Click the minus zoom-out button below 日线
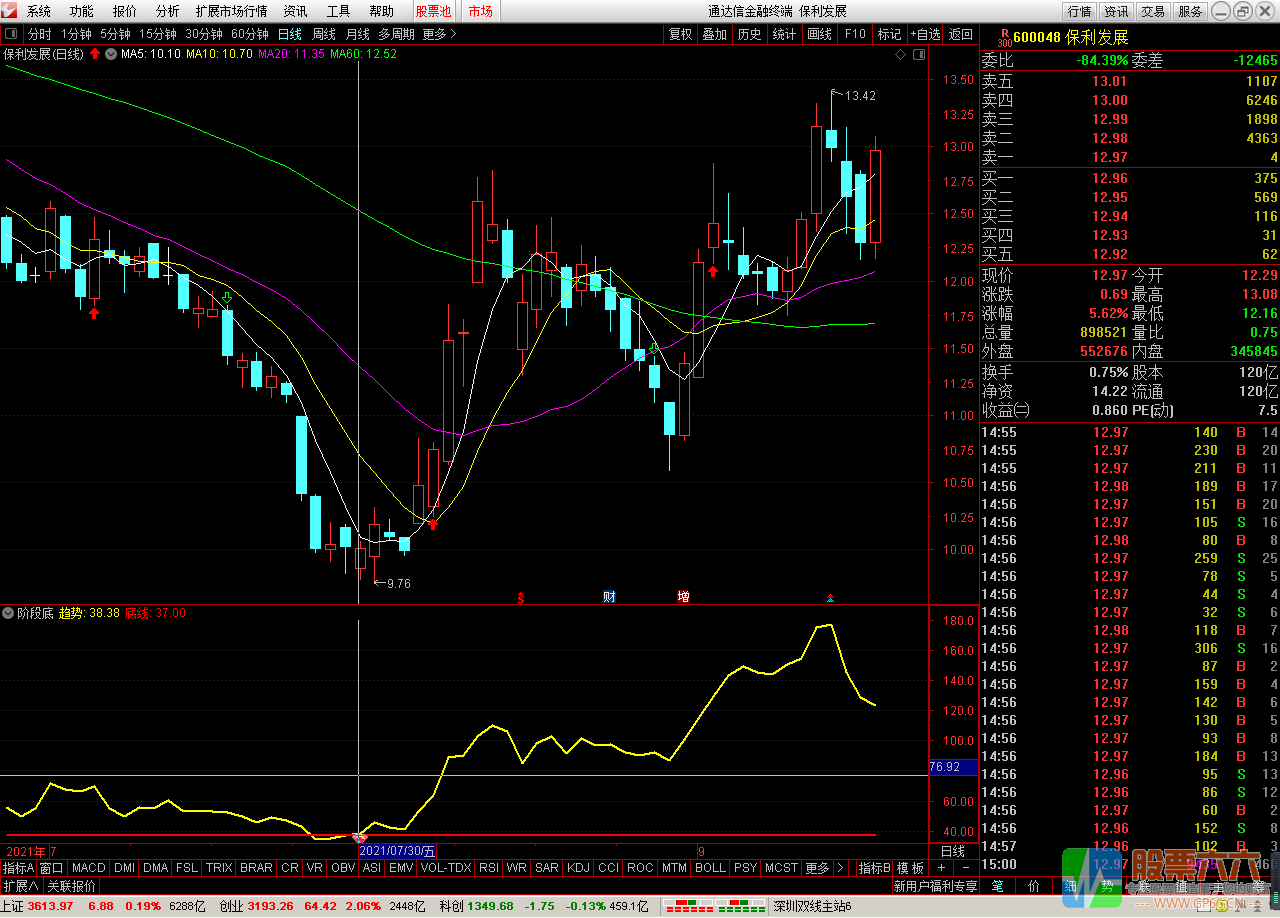This screenshot has width=1280, height=918. 966,867
